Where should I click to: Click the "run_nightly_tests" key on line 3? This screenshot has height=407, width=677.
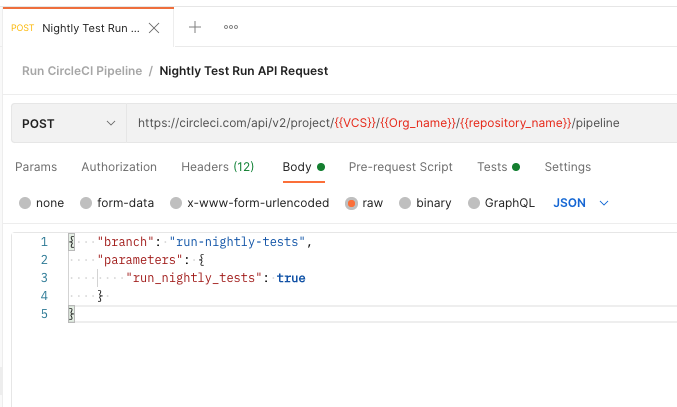(194, 278)
